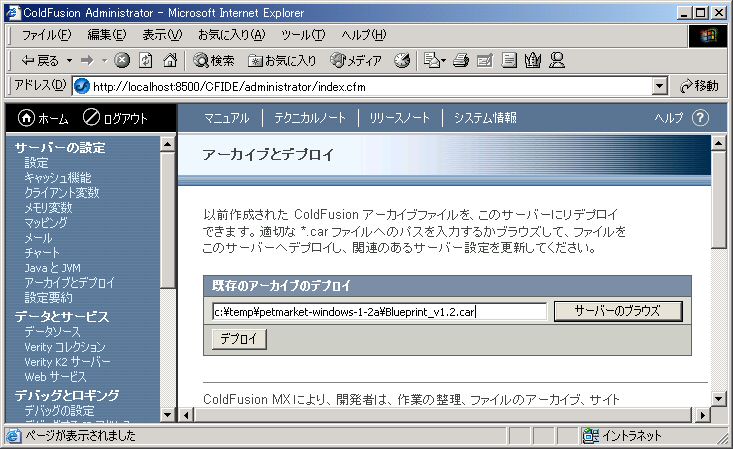Image resolution: width=733 pixels, height=449 pixels.
Task: Open the メディア media toolbar button
Action: (356, 60)
